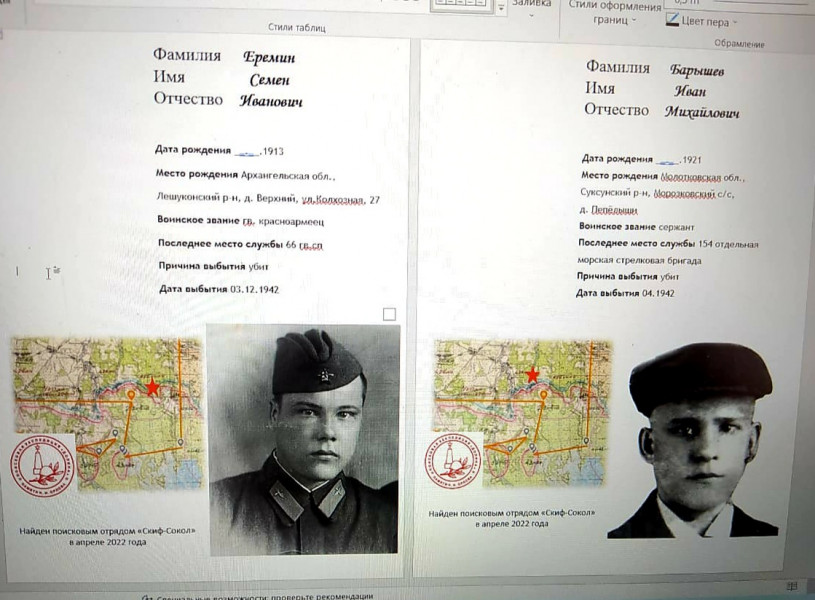815x600 pixels.
Task: Click the Обрамление group label
Action: [x=739, y=44]
